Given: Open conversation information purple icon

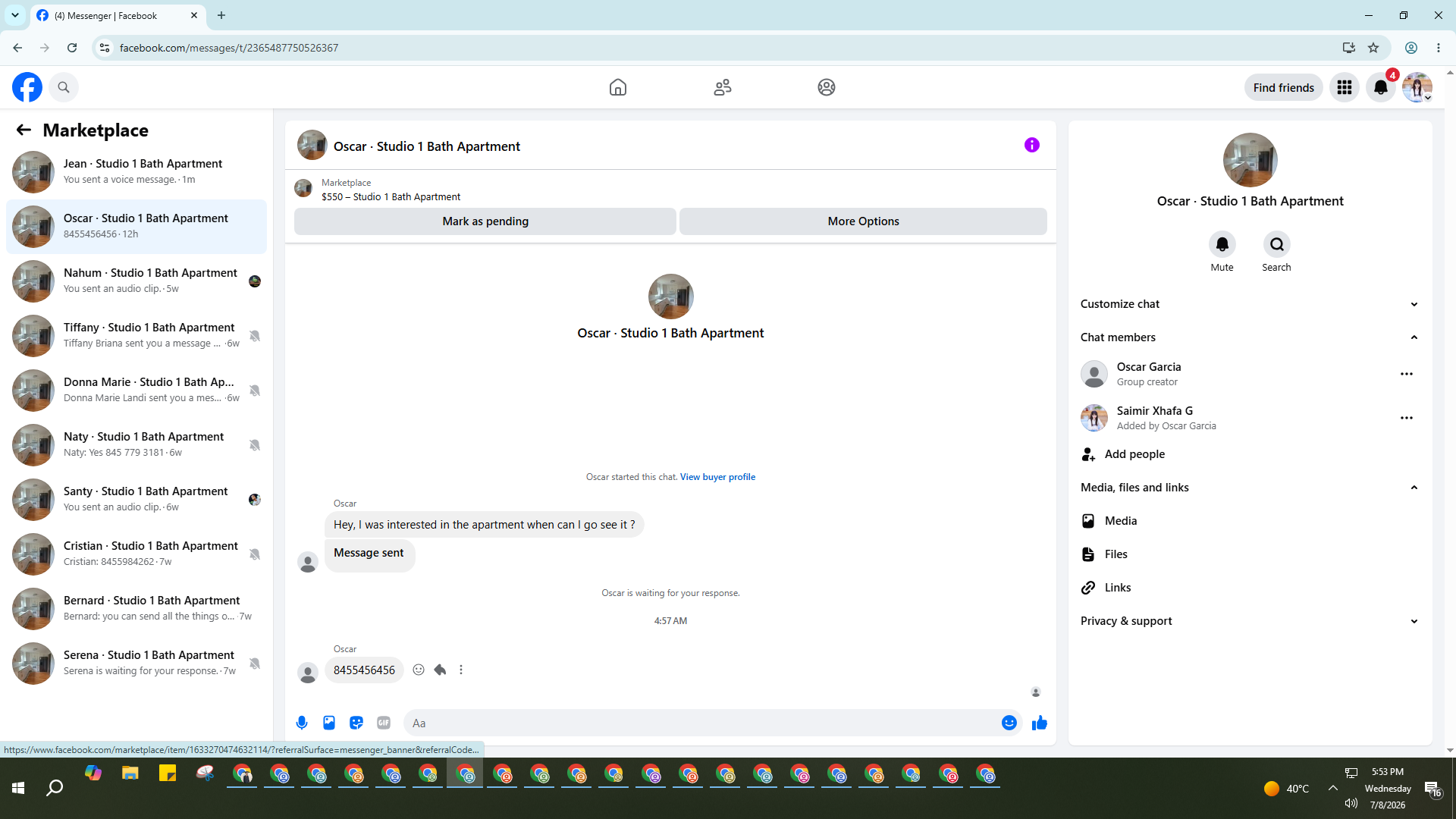Looking at the screenshot, I should click(1032, 145).
